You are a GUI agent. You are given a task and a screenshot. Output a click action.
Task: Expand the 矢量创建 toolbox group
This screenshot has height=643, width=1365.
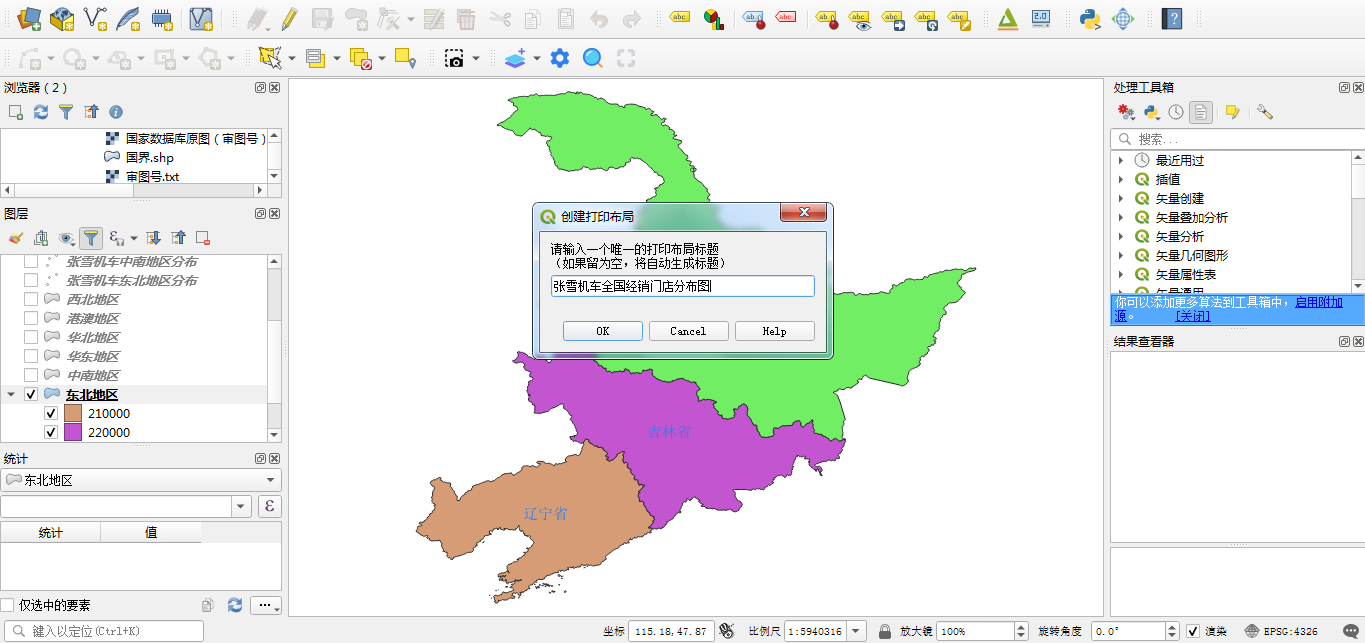[1121, 198]
